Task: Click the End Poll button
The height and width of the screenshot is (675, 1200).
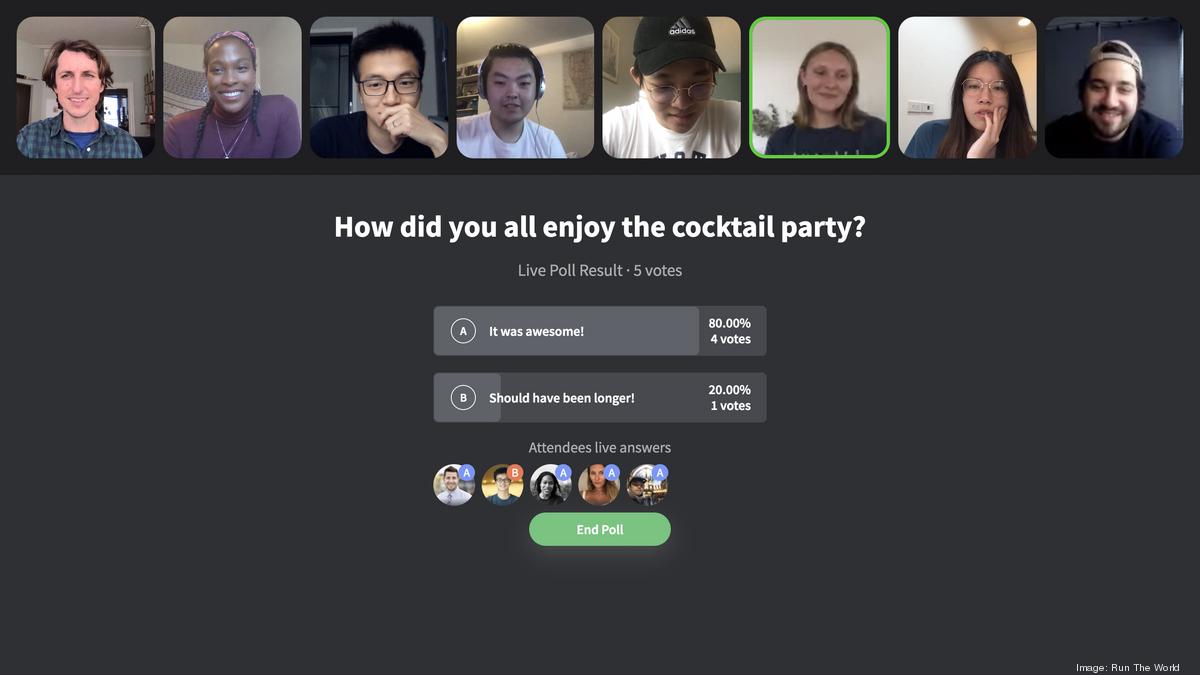Action: (x=599, y=529)
